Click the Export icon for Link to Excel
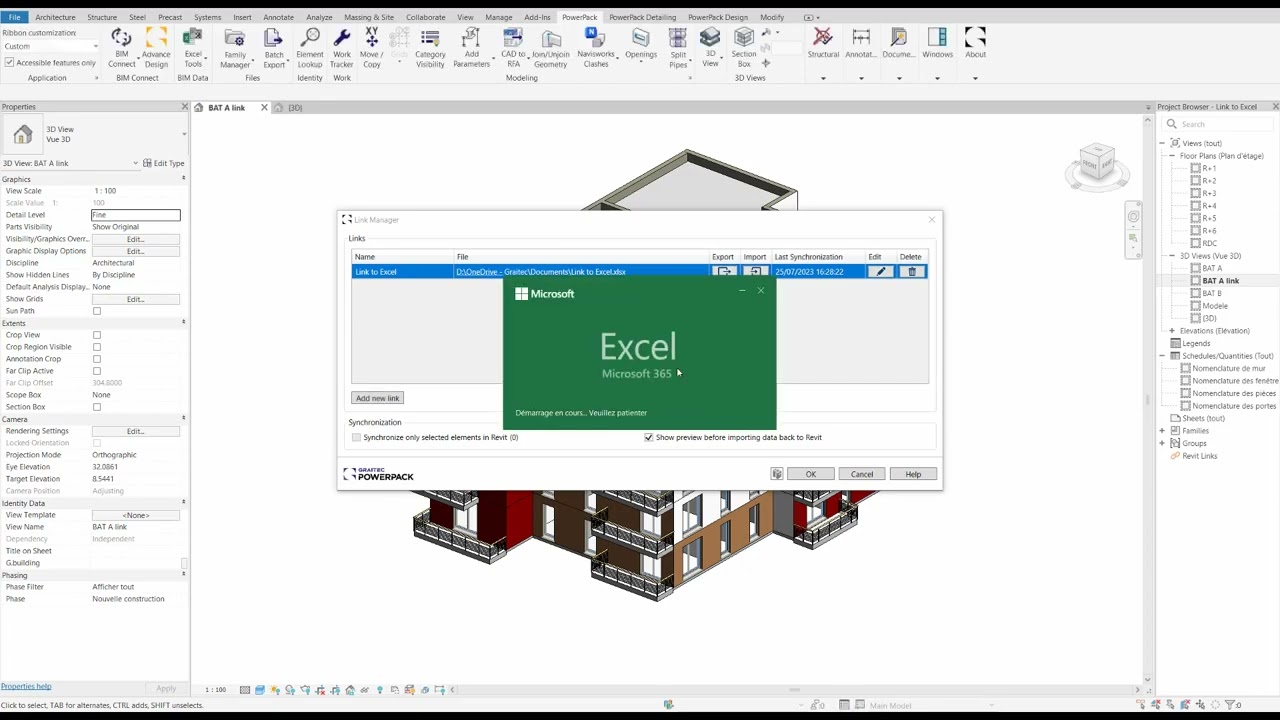This screenshot has height=720, width=1280. 724,272
